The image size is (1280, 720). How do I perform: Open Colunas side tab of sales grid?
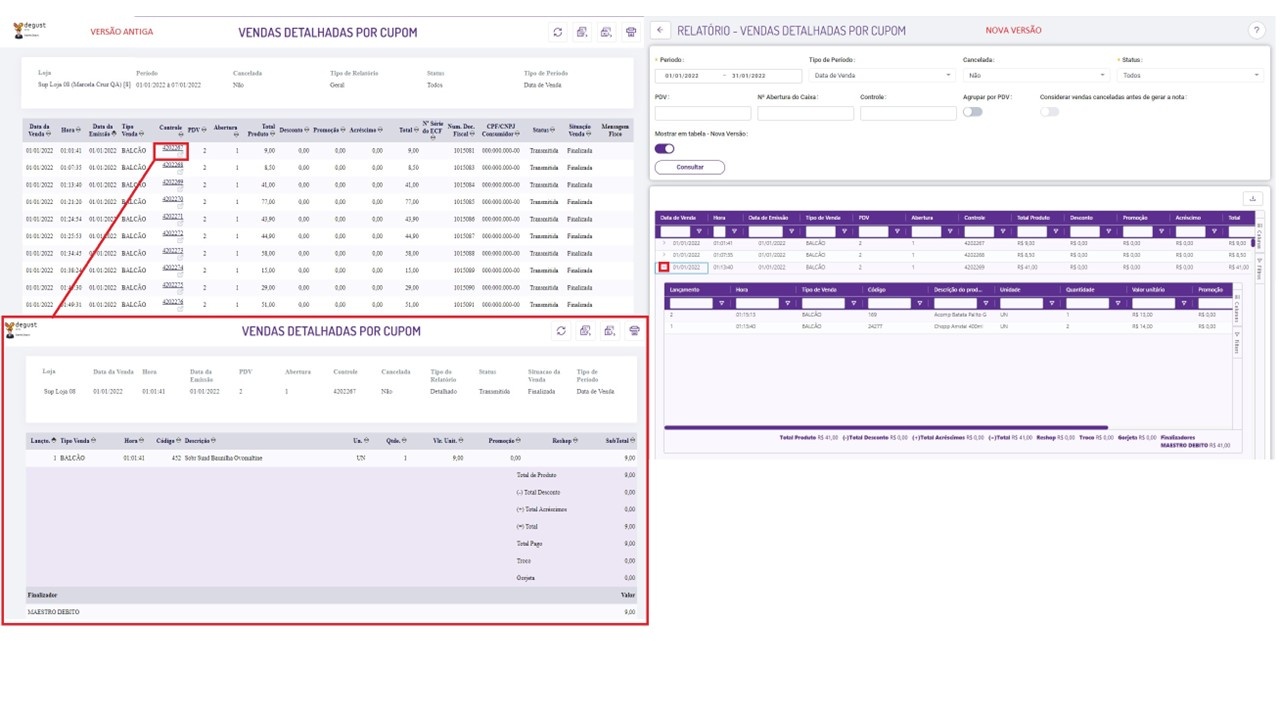[x=1259, y=235]
